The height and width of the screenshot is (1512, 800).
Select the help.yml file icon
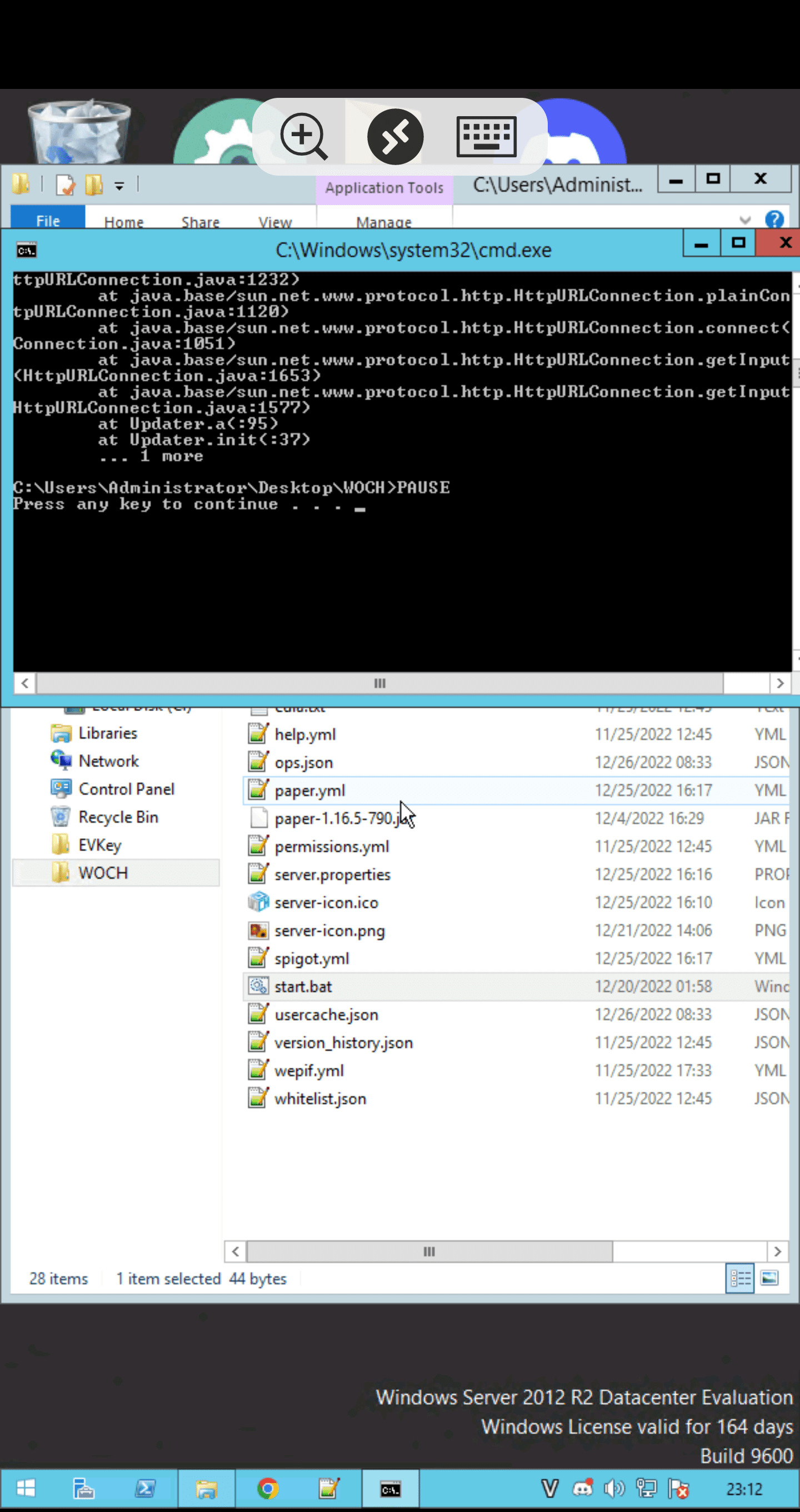tap(258, 734)
